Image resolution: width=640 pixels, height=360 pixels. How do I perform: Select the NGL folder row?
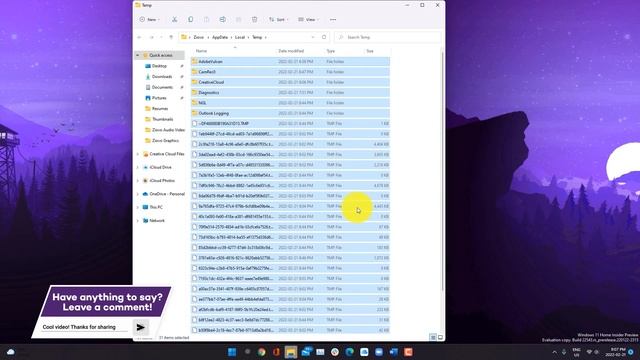(x=290, y=103)
